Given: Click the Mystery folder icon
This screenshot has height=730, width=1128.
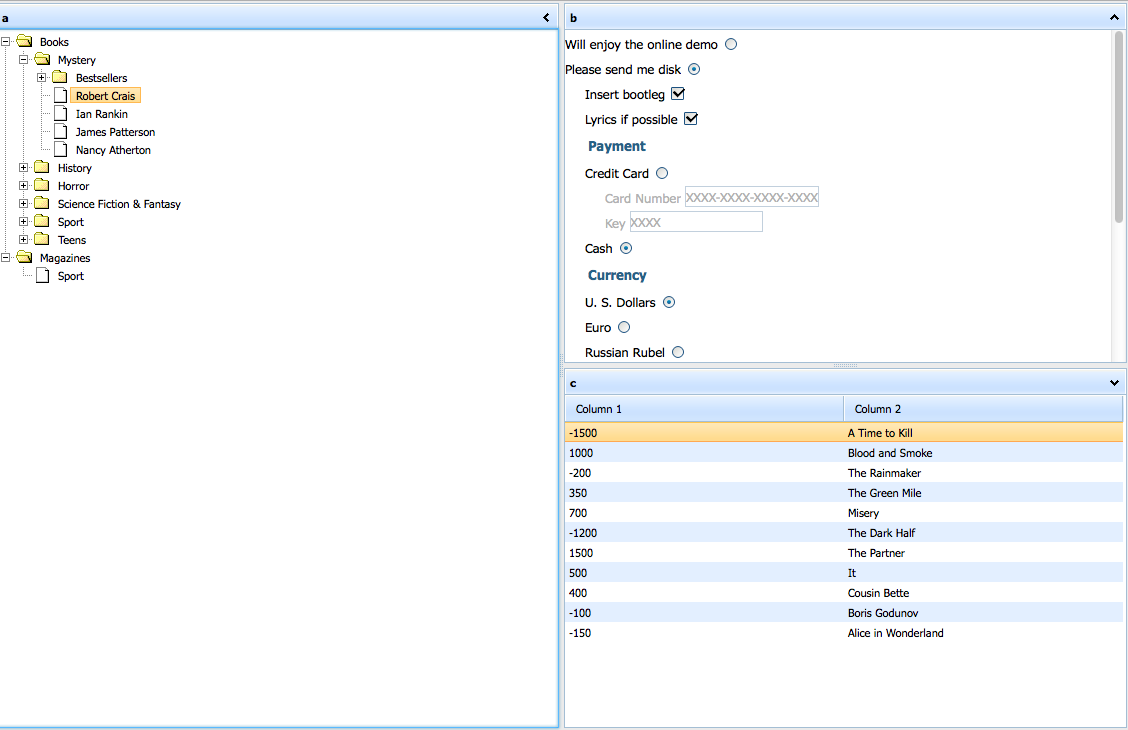Looking at the screenshot, I should [42, 60].
